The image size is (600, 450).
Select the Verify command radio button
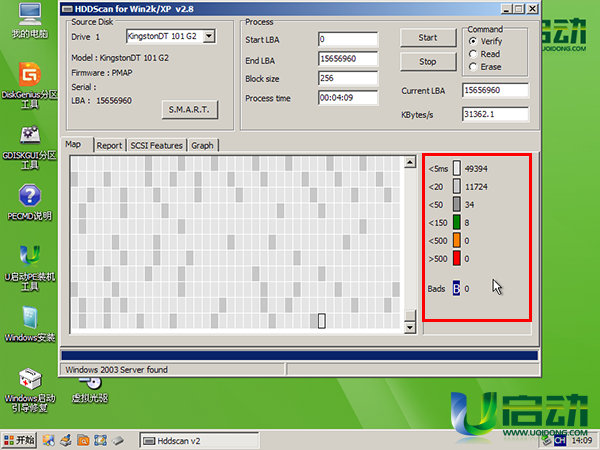click(473, 41)
